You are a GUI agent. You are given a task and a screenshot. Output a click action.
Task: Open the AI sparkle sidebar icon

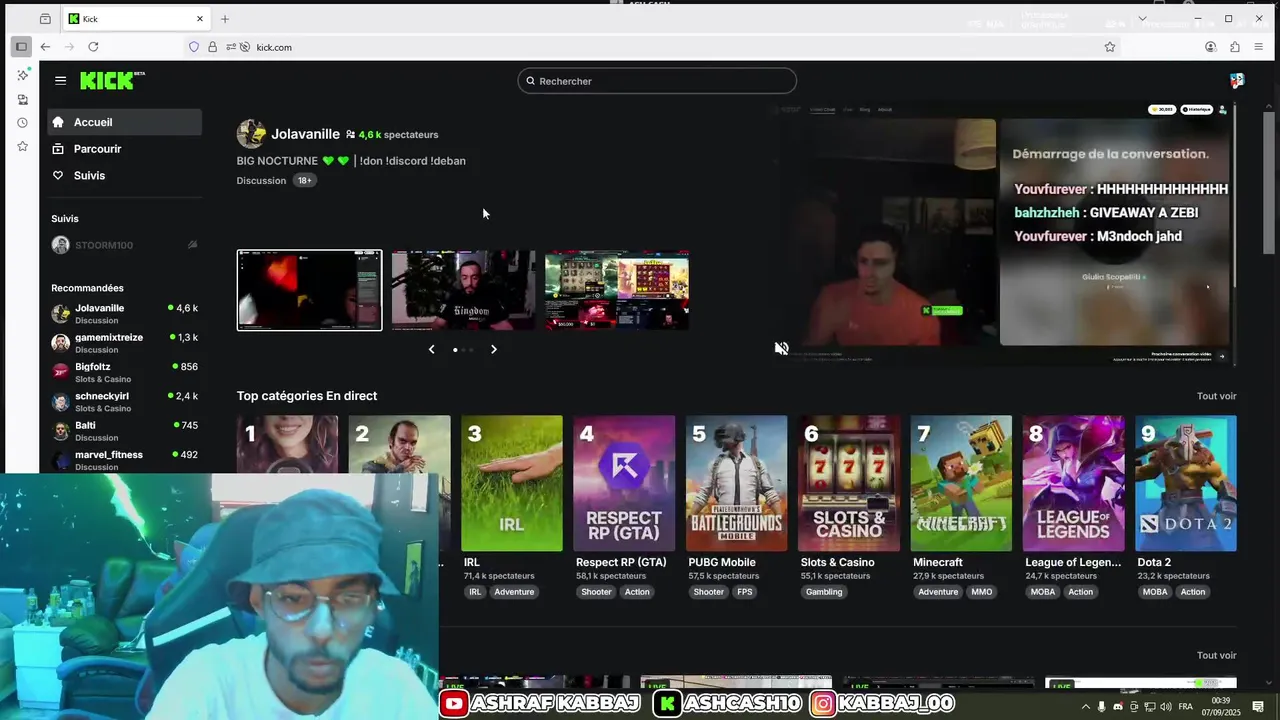(x=23, y=76)
